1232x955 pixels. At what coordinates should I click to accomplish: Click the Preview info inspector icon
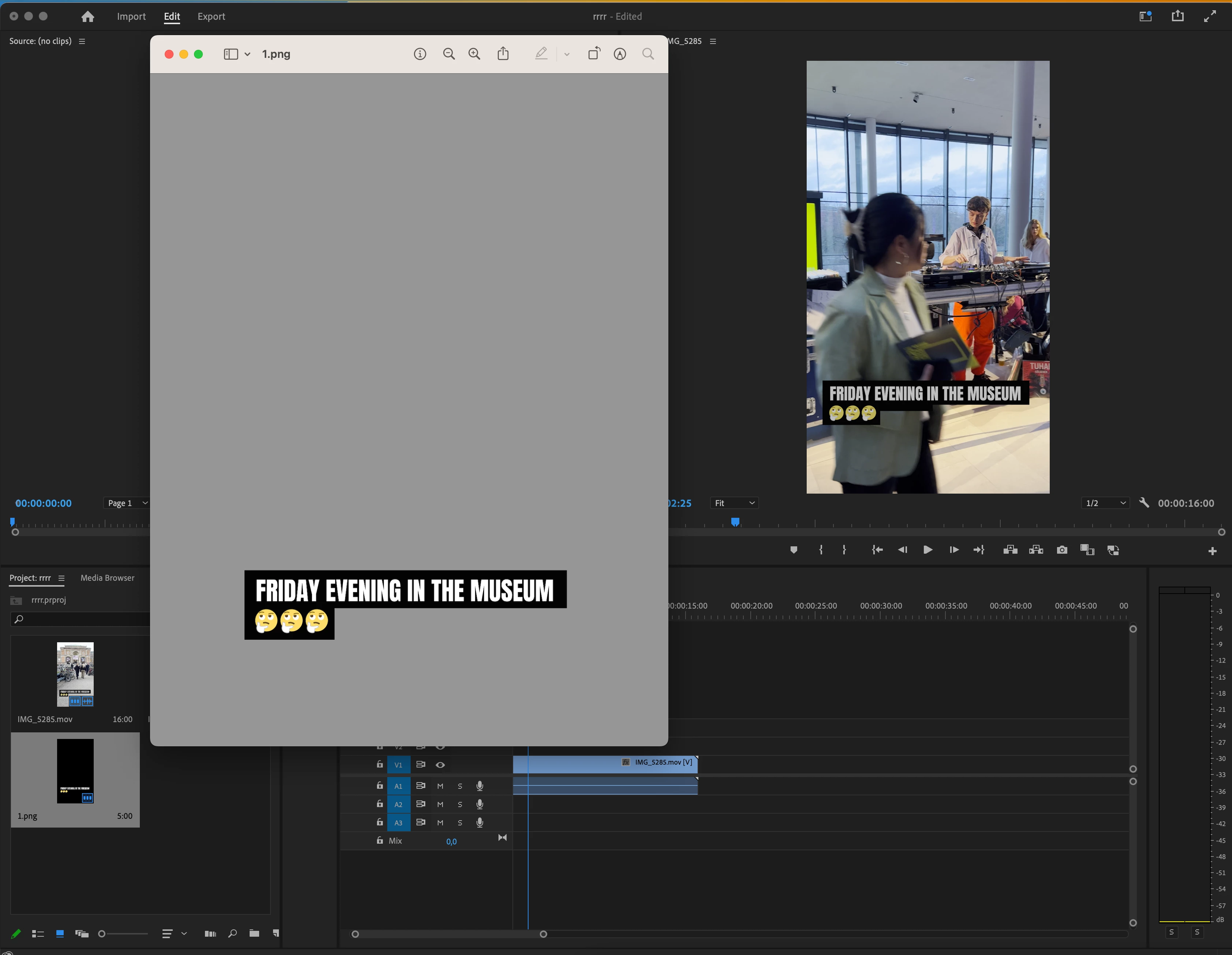pyautogui.click(x=420, y=53)
